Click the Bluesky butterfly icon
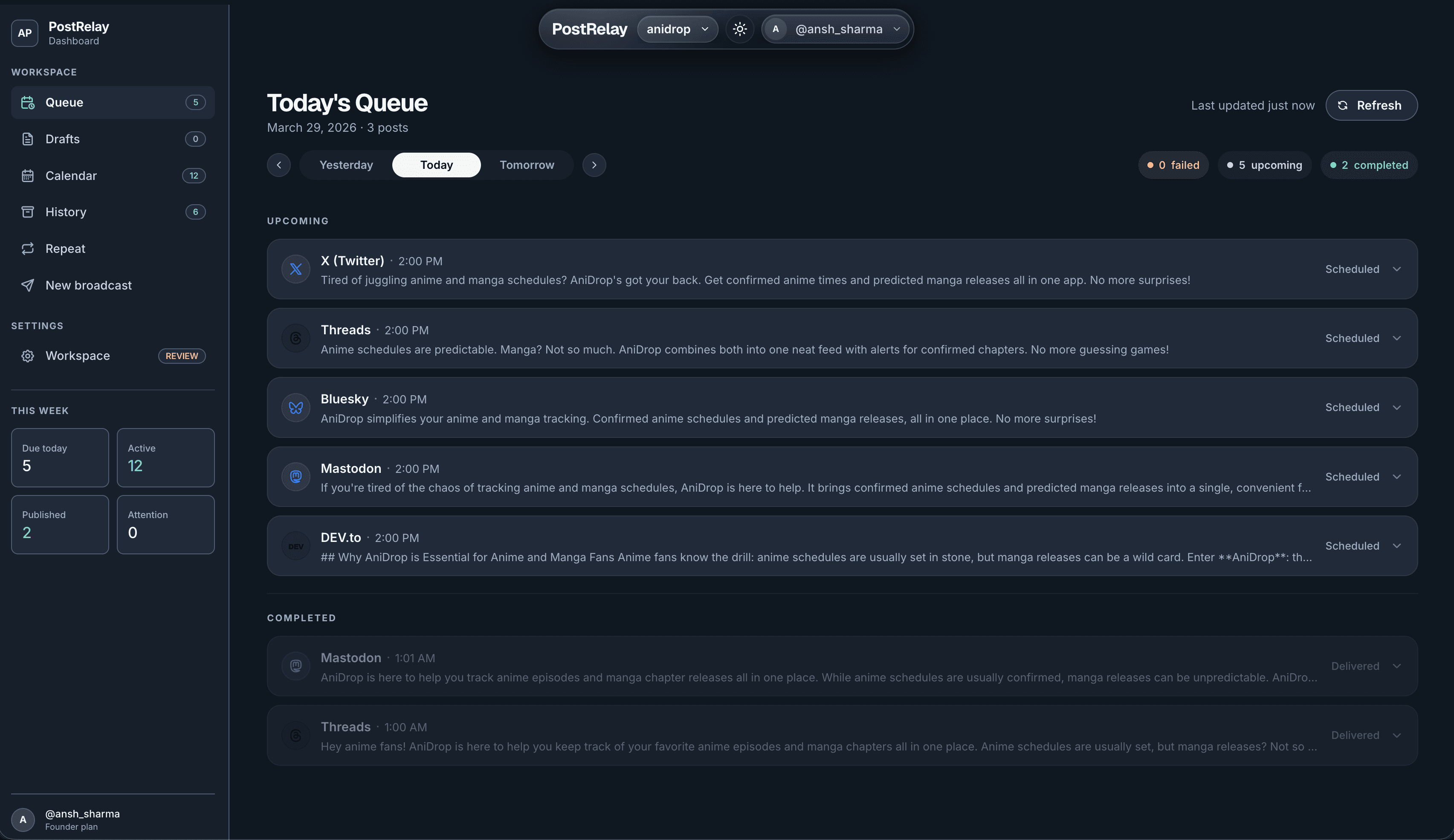Image resolution: width=1454 pixels, height=840 pixels. pos(295,407)
